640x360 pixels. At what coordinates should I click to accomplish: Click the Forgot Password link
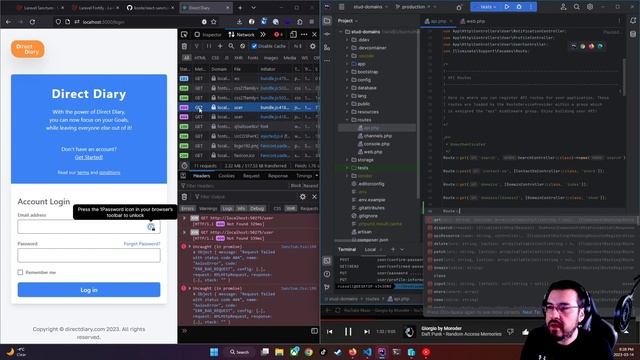coord(142,244)
